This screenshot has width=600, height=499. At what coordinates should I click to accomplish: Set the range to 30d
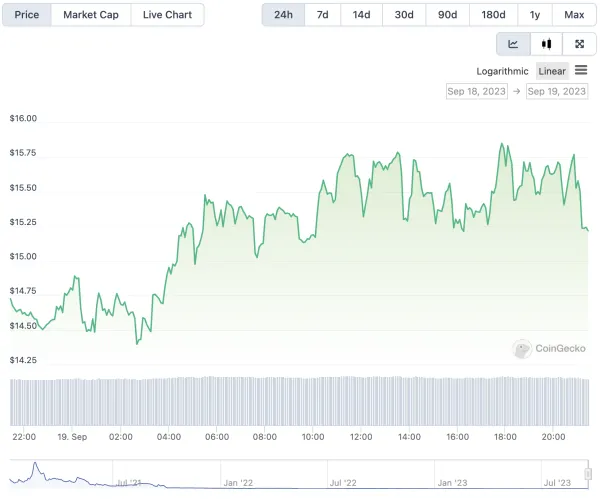pyautogui.click(x=404, y=15)
